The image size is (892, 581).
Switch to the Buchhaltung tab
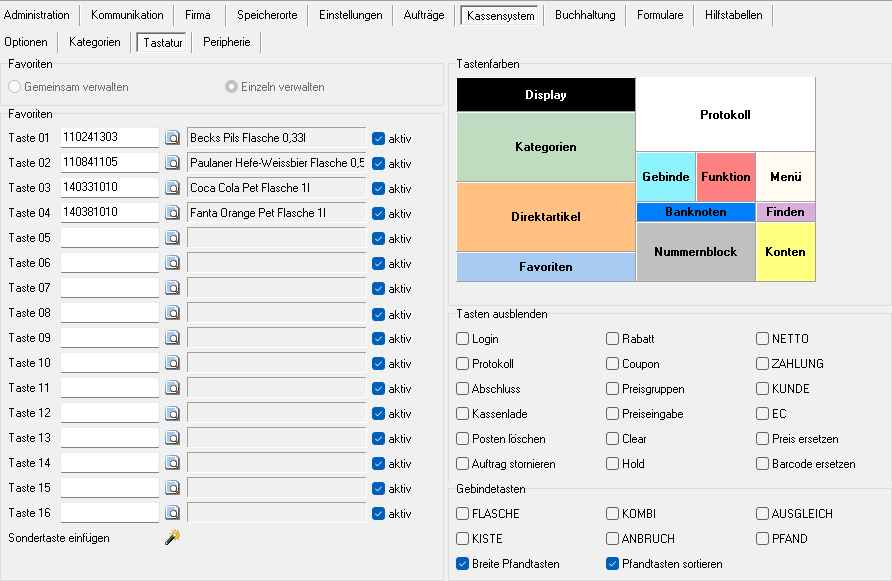[585, 15]
